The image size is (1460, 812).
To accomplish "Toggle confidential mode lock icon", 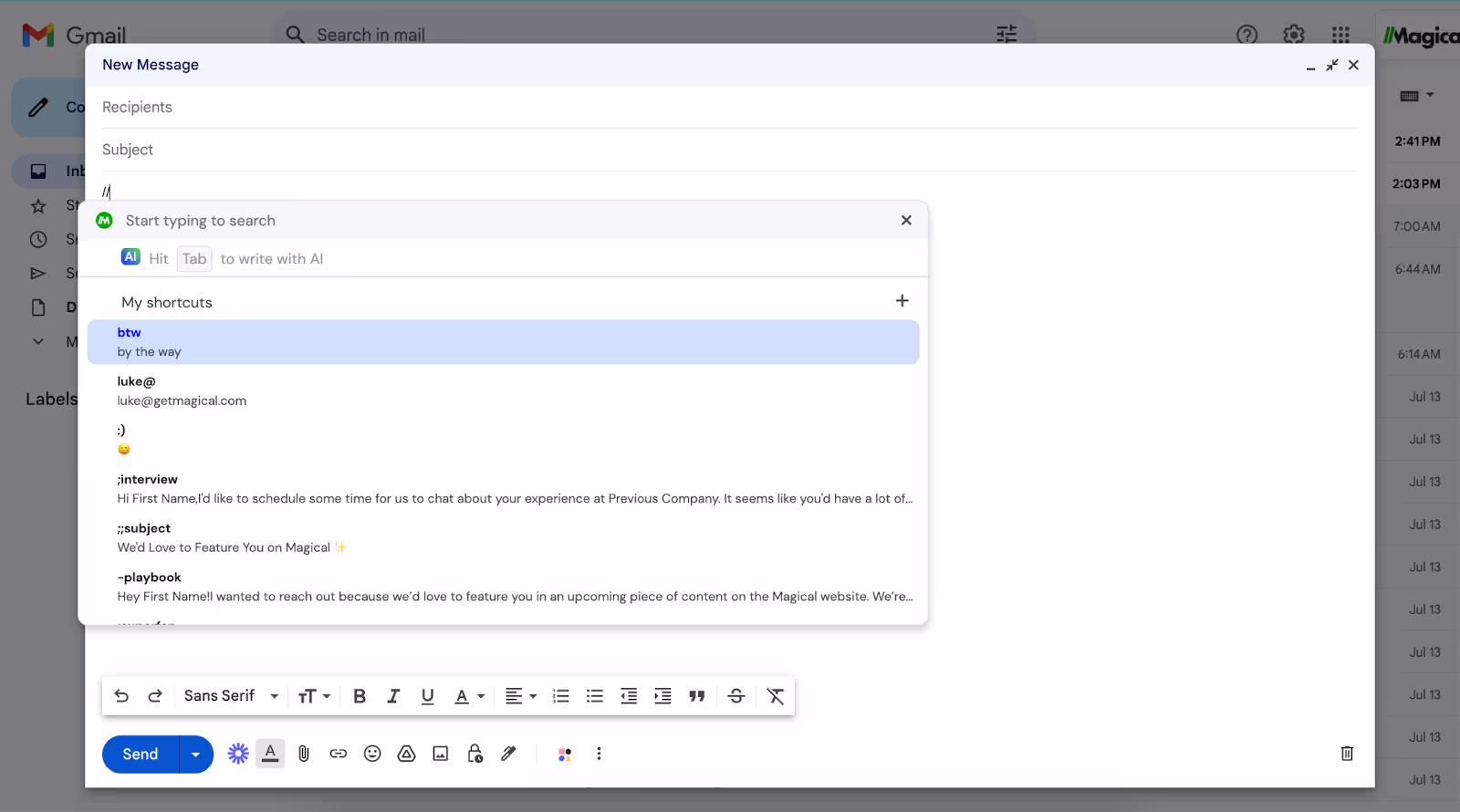I will 475,754.
